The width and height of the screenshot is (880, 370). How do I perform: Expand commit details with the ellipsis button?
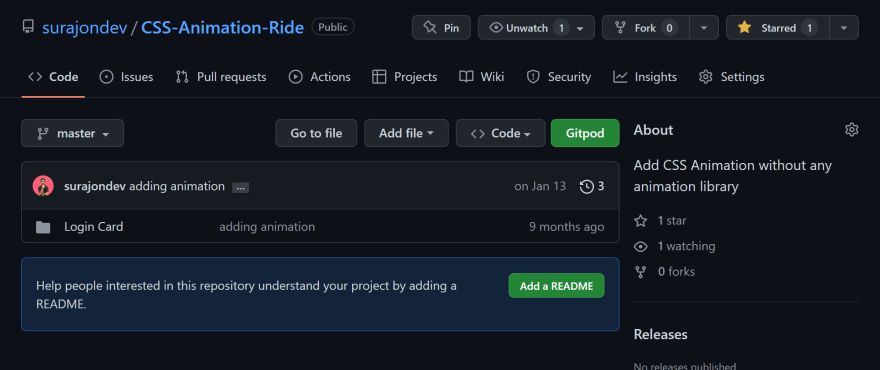pyautogui.click(x=241, y=188)
